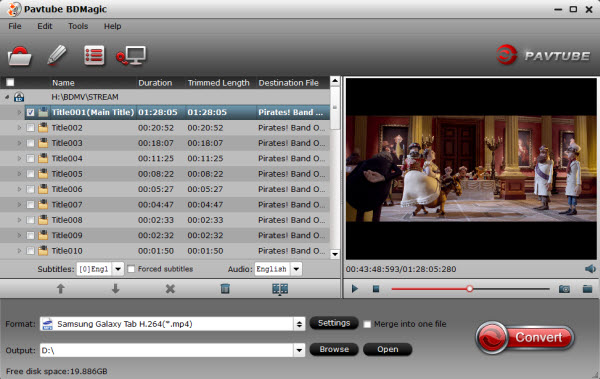Click the speaker volume icon
600x379 pixels.
[590, 269]
